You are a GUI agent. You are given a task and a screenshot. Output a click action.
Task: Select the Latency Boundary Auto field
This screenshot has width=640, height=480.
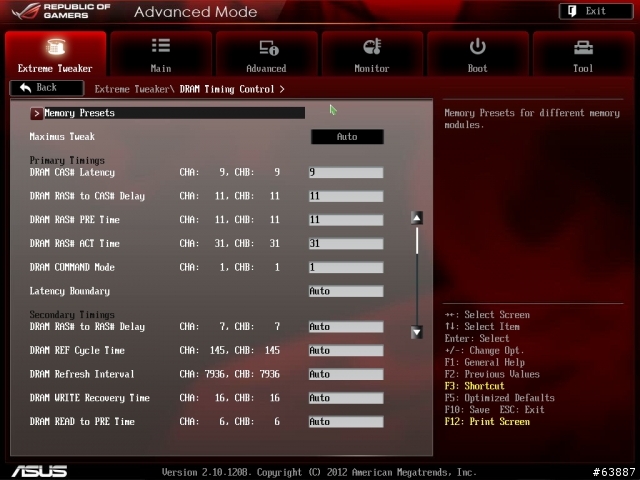tap(346, 291)
